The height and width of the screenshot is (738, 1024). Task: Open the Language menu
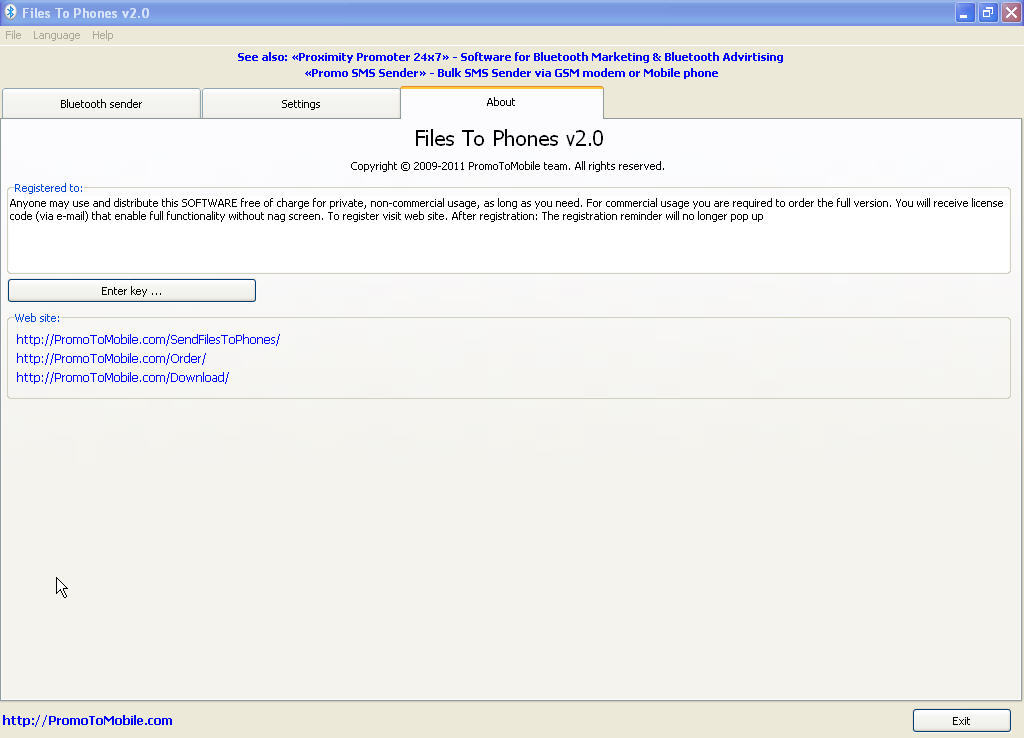(57, 35)
